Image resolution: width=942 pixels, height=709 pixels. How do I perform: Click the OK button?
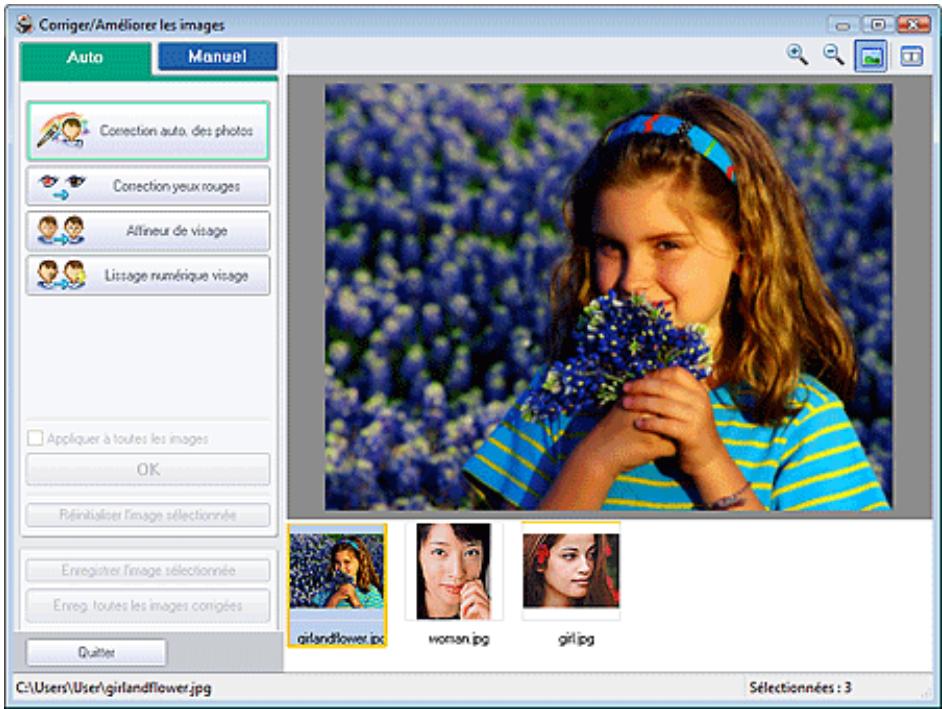pos(148,469)
